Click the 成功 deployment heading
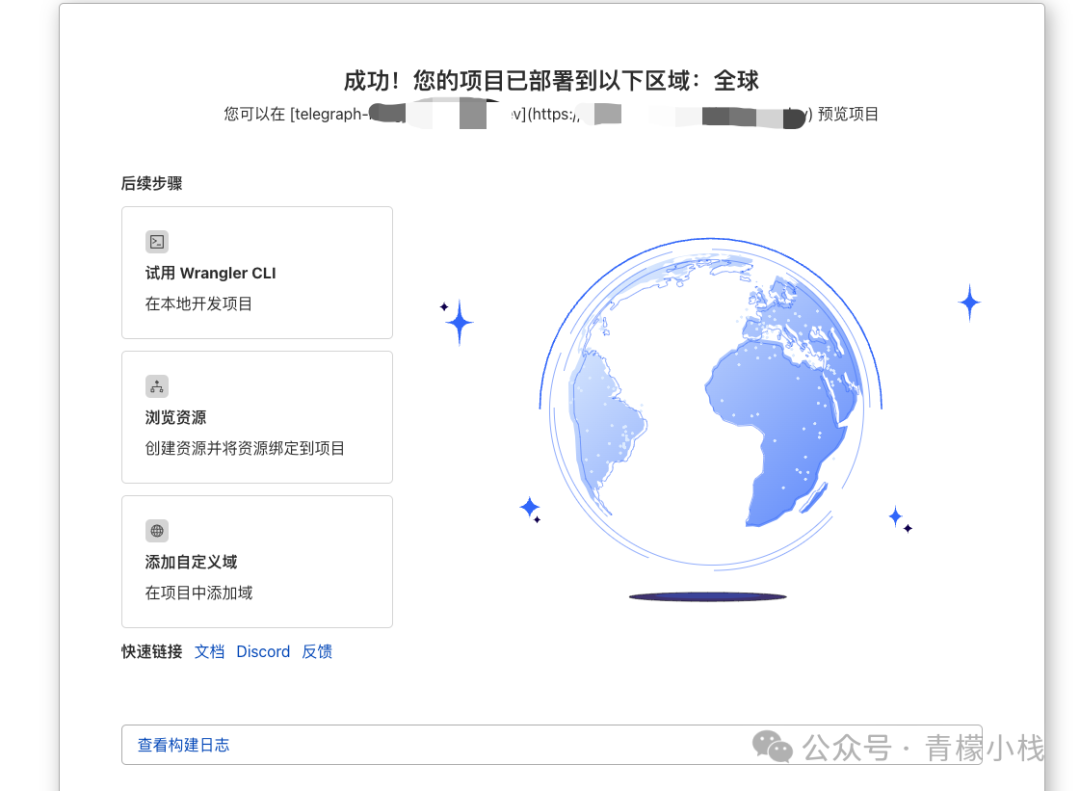The image size is (1080, 791). click(551, 81)
